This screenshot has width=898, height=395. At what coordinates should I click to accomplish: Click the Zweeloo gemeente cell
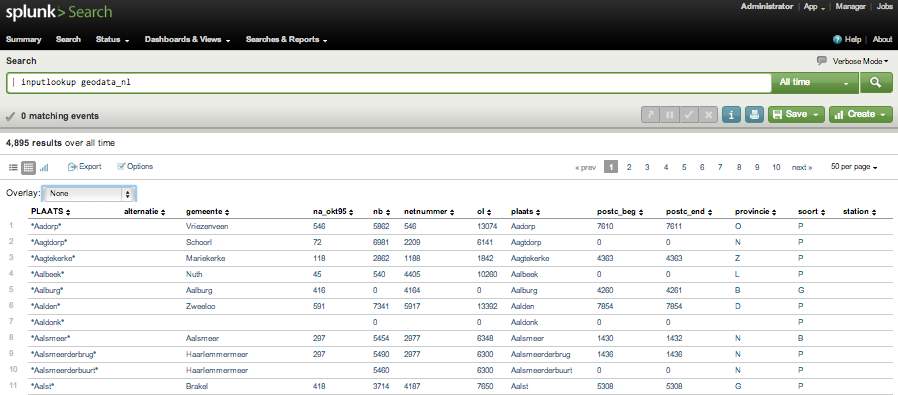[202, 306]
